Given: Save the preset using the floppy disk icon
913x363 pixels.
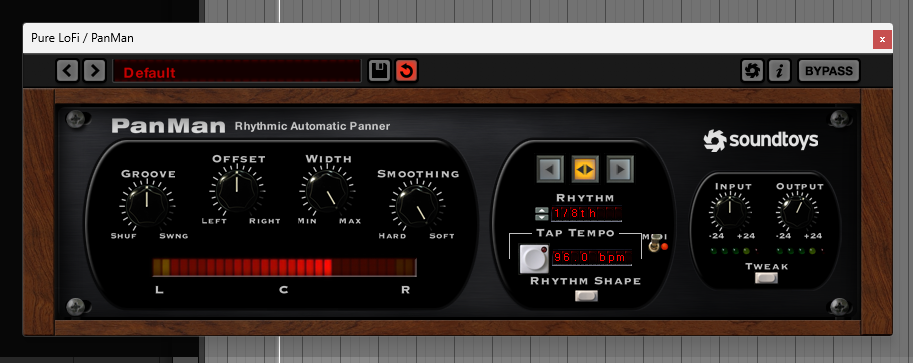Looking at the screenshot, I should [380, 71].
